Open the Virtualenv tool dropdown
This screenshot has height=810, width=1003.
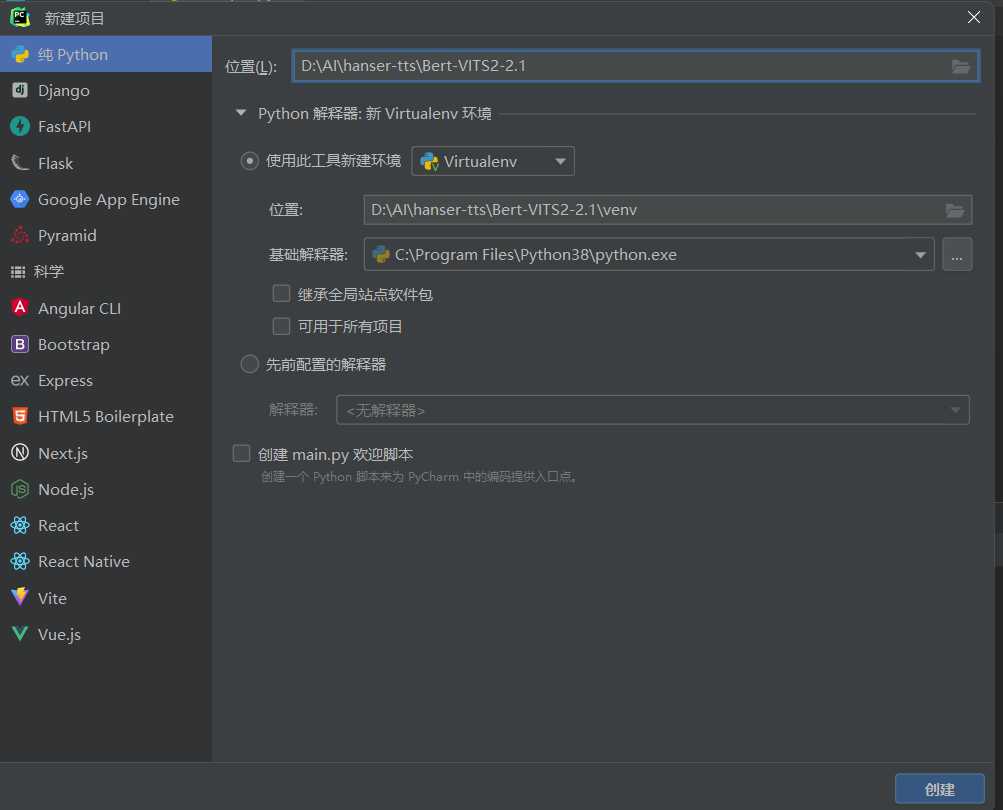[x=493, y=161]
